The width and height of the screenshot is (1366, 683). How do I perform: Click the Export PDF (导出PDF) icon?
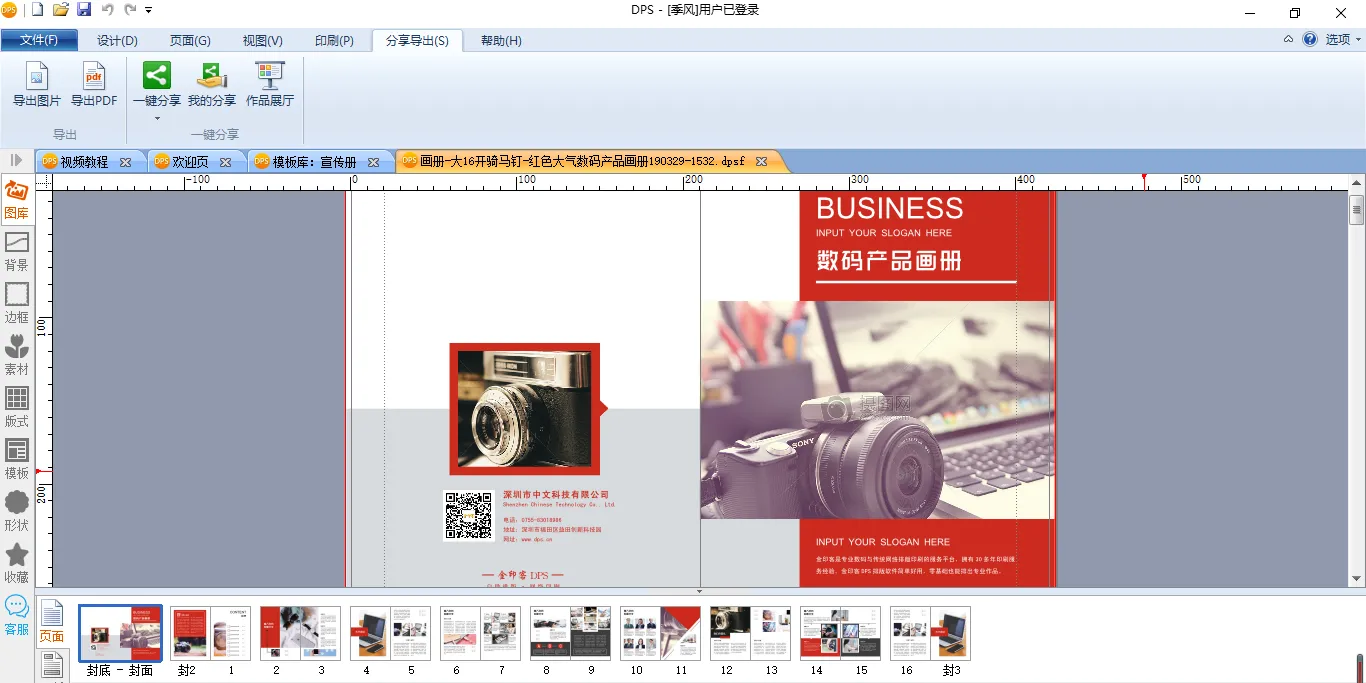(94, 77)
